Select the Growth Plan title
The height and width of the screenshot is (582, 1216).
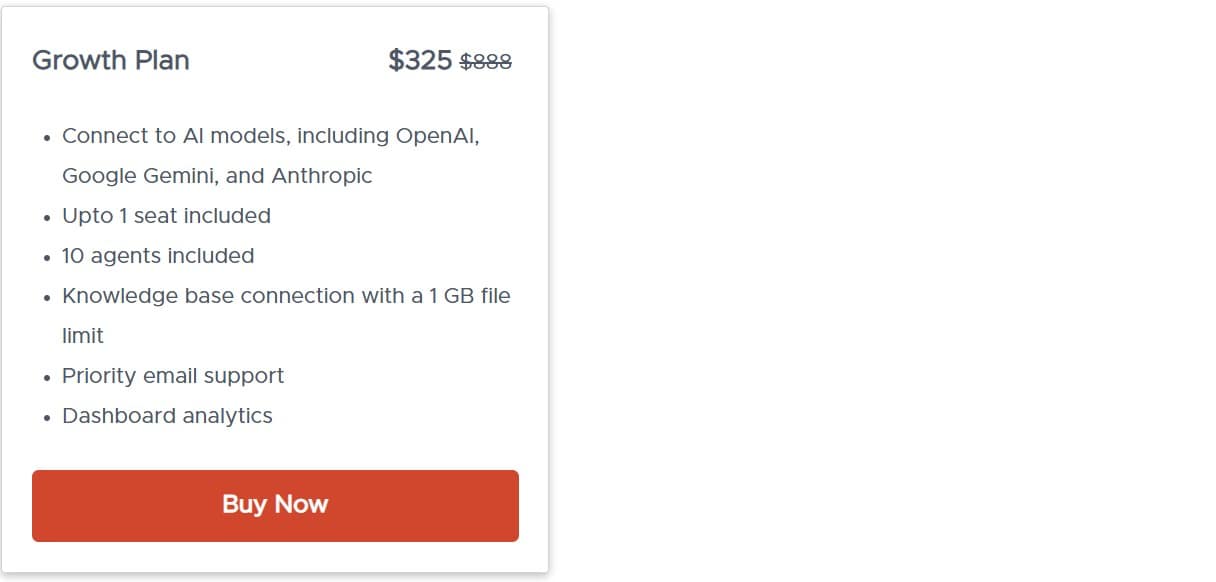pos(110,60)
